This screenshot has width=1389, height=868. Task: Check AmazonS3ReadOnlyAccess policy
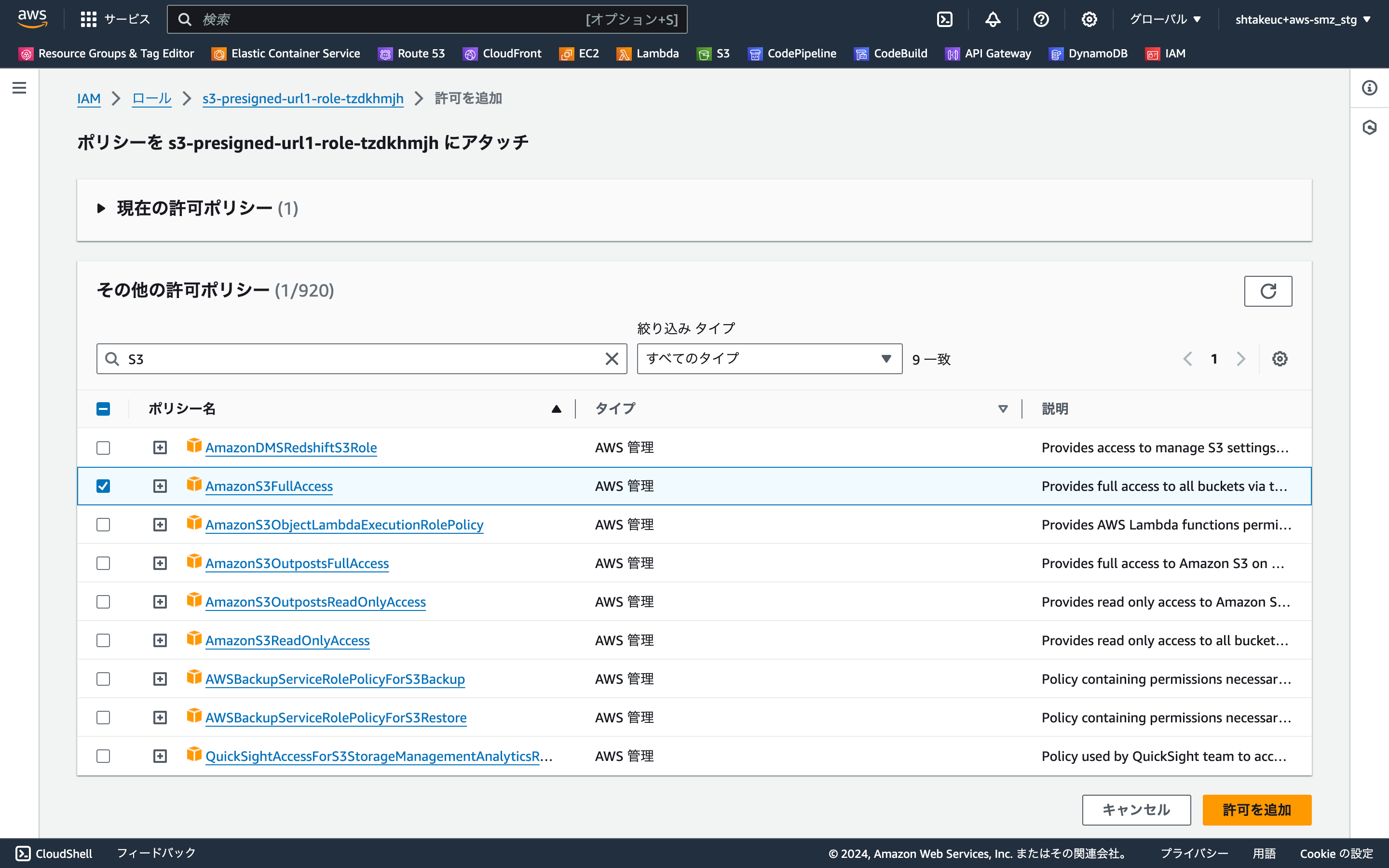[x=103, y=640]
